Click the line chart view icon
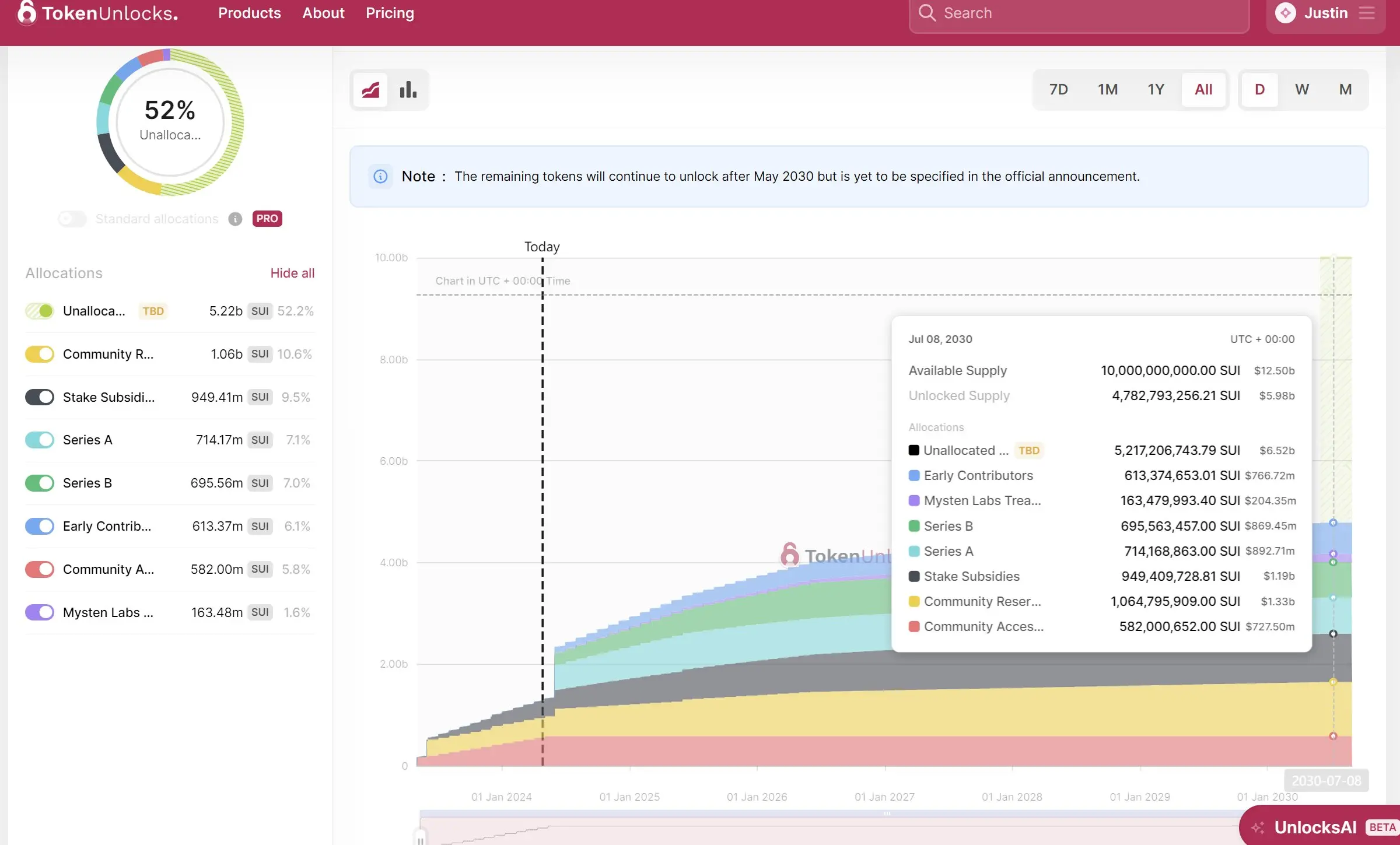 pos(370,90)
